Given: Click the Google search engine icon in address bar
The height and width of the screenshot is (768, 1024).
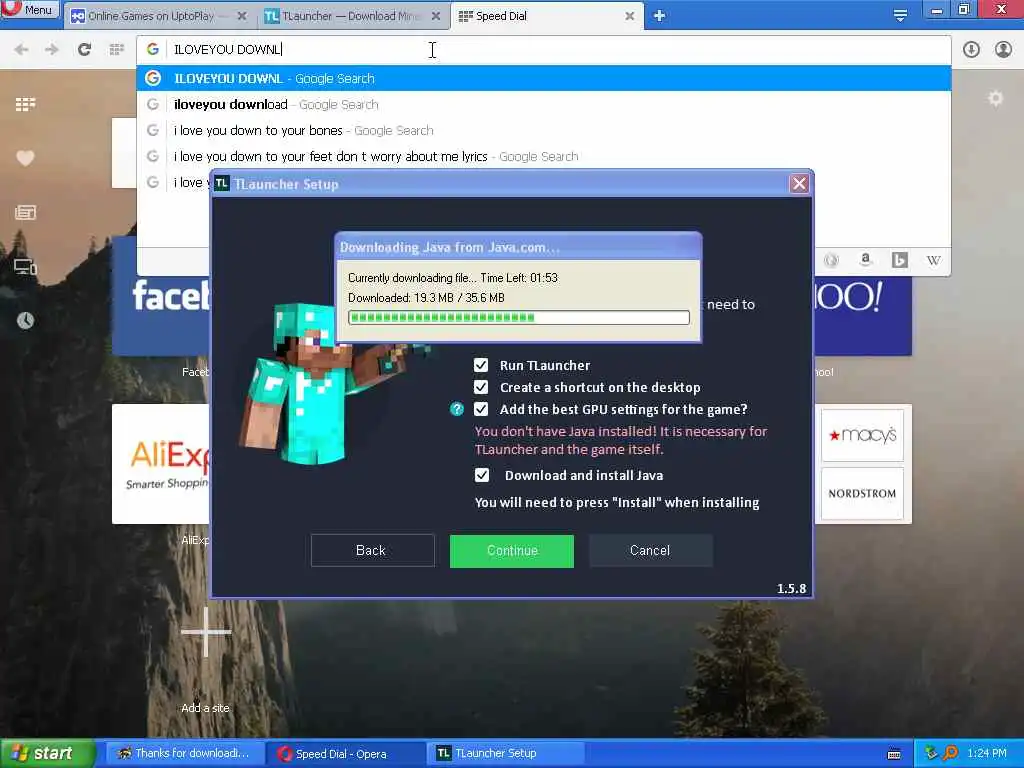Looking at the screenshot, I should (153, 50).
